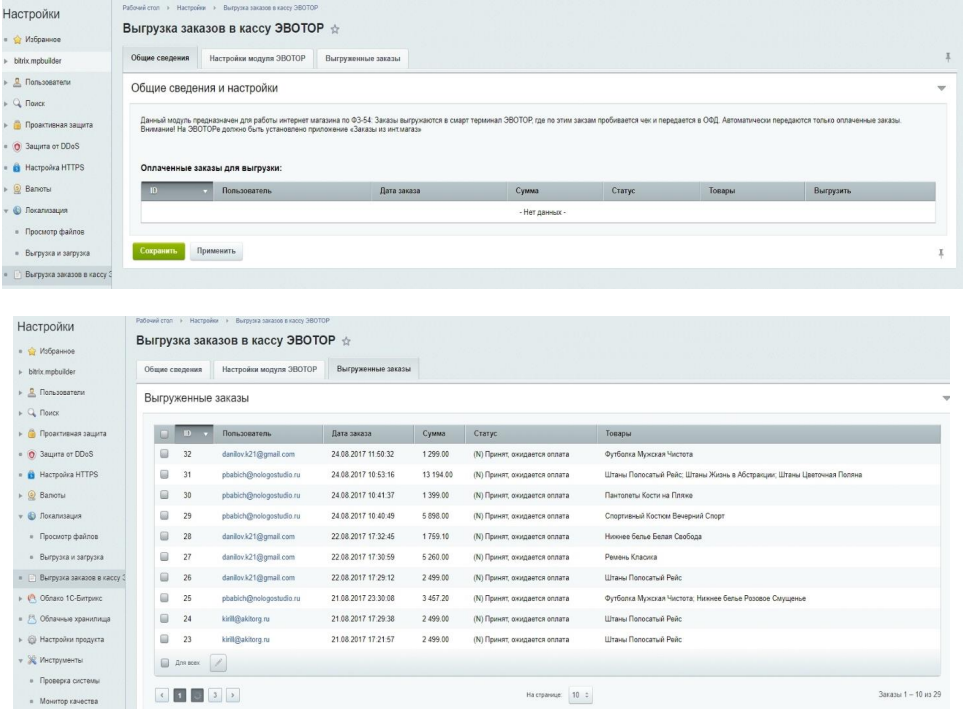Open Проактивная защита lock in bottom sidebar

[32, 433]
